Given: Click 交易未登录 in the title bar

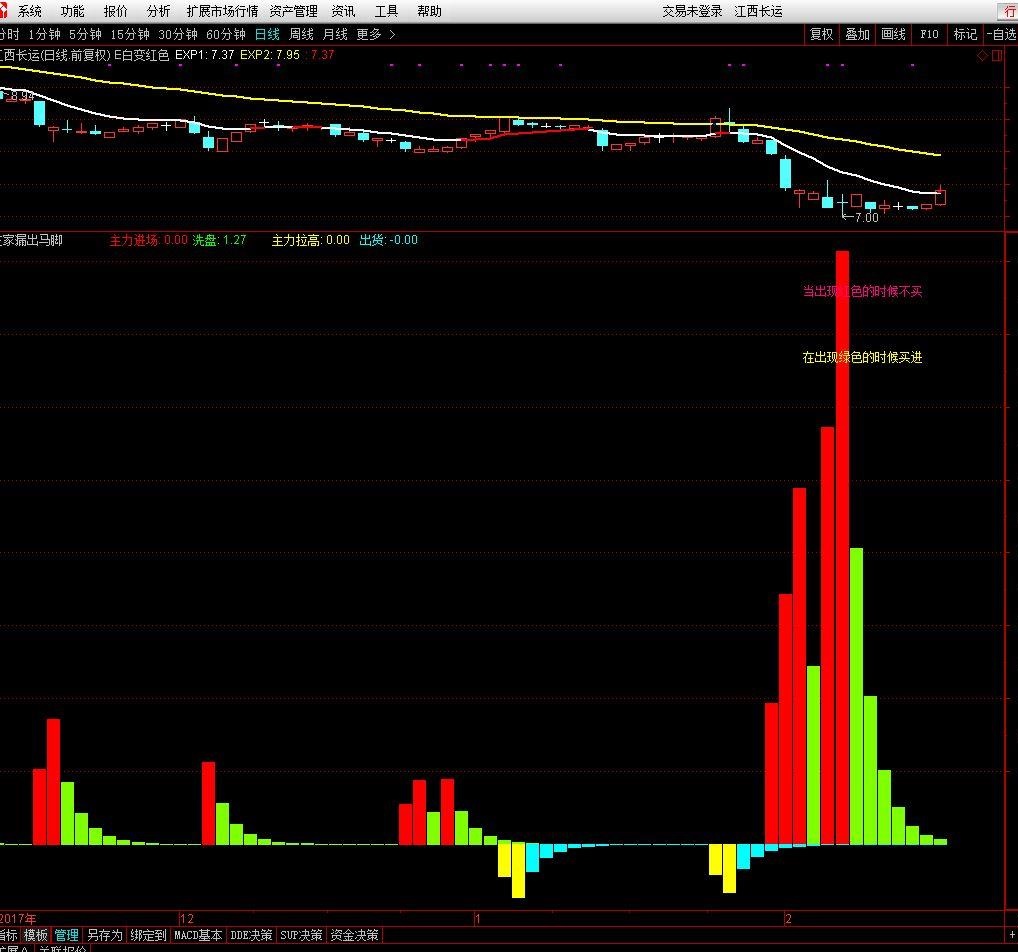Looking at the screenshot, I should (692, 11).
